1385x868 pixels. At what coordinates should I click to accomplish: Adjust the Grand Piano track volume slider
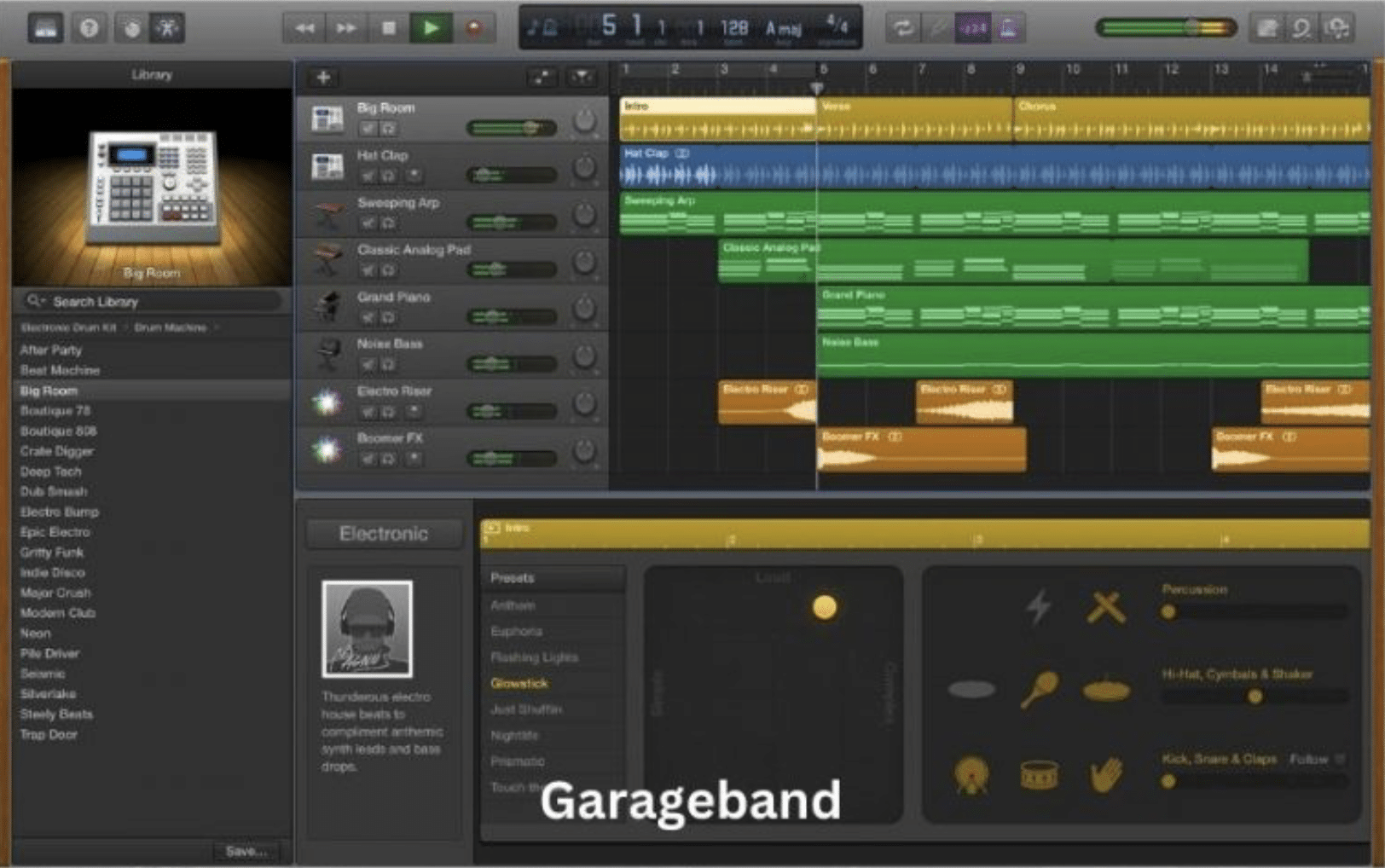click(x=512, y=317)
